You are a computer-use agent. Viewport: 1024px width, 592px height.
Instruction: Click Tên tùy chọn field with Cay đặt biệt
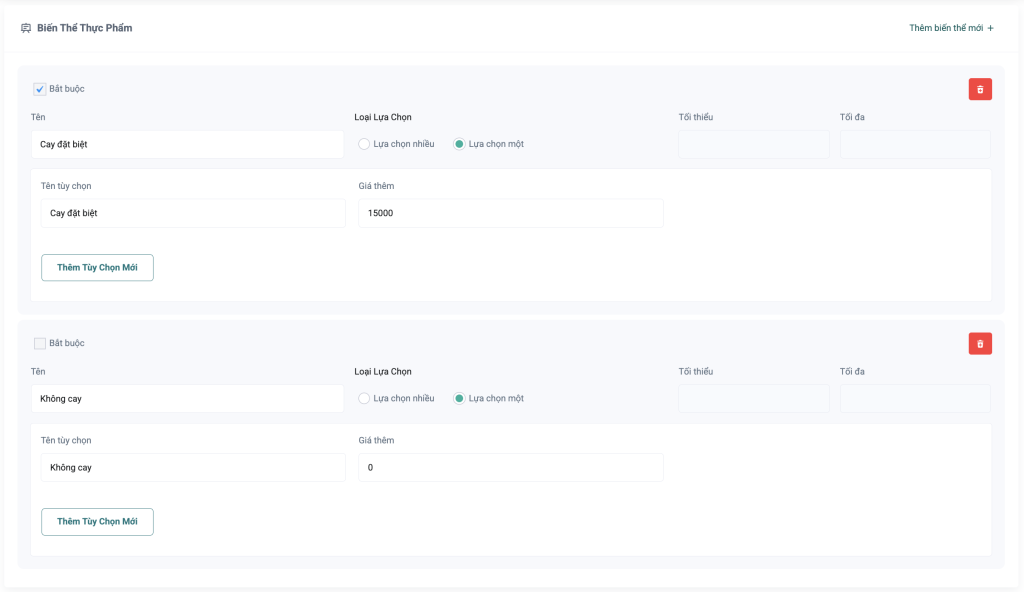pos(193,213)
